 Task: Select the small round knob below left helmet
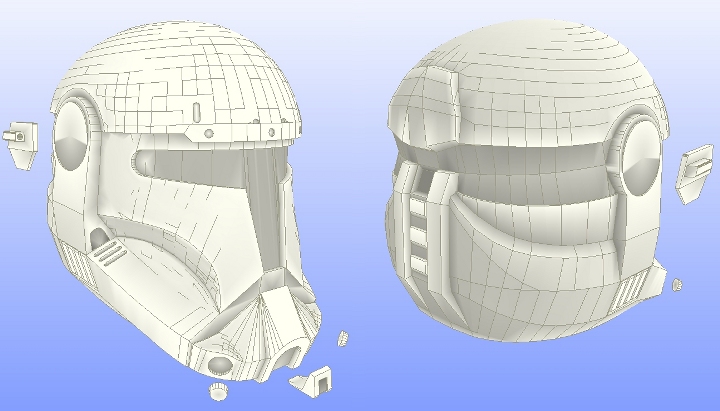(219, 391)
